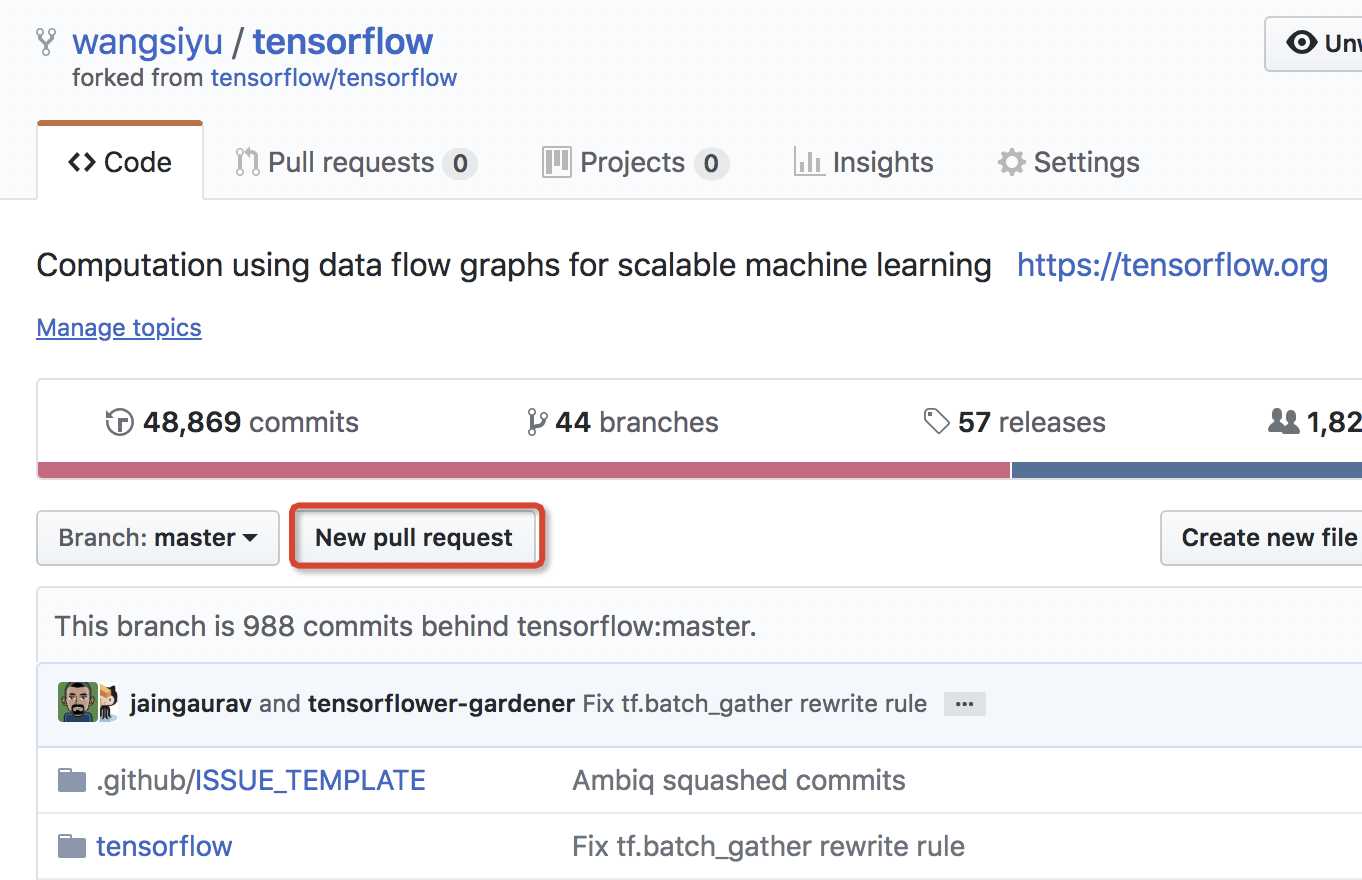Open the Settings tab

point(1068,162)
